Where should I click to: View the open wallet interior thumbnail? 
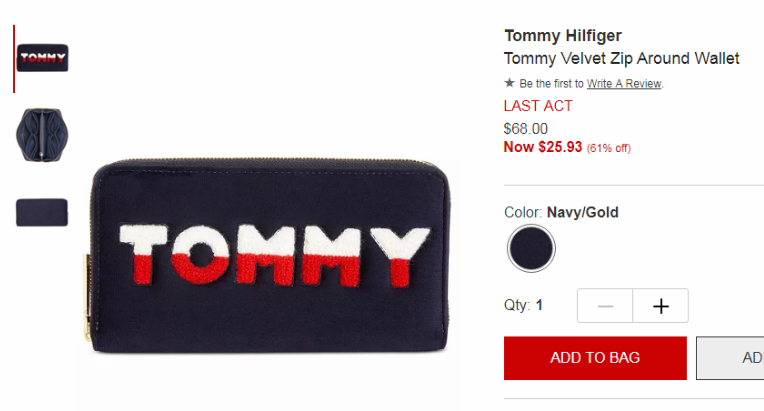point(42,135)
